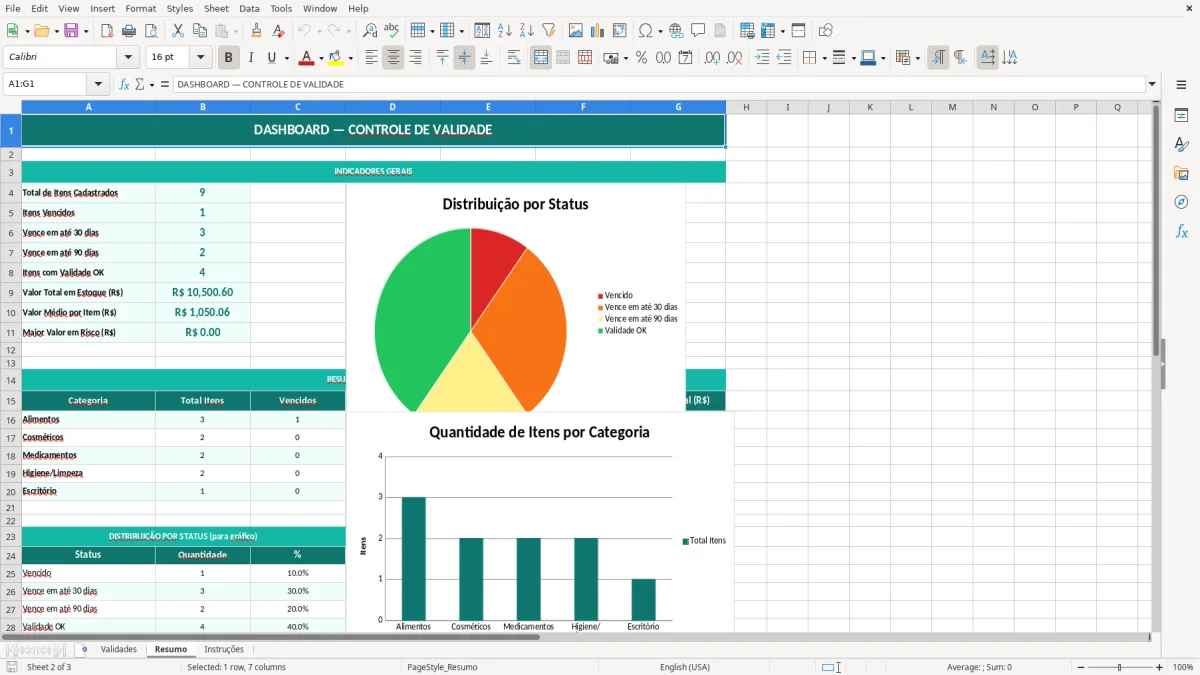Open the Save dropdown arrow
Image resolution: width=1200 pixels, height=675 pixels.
[85, 31]
